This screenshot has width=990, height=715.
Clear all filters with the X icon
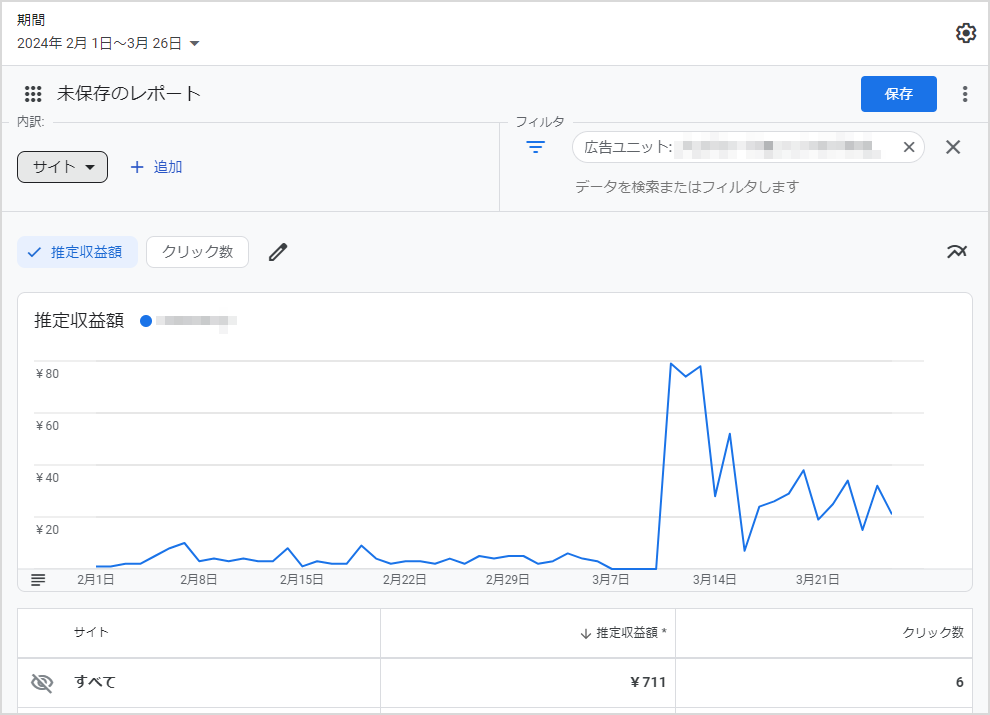(953, 147)
